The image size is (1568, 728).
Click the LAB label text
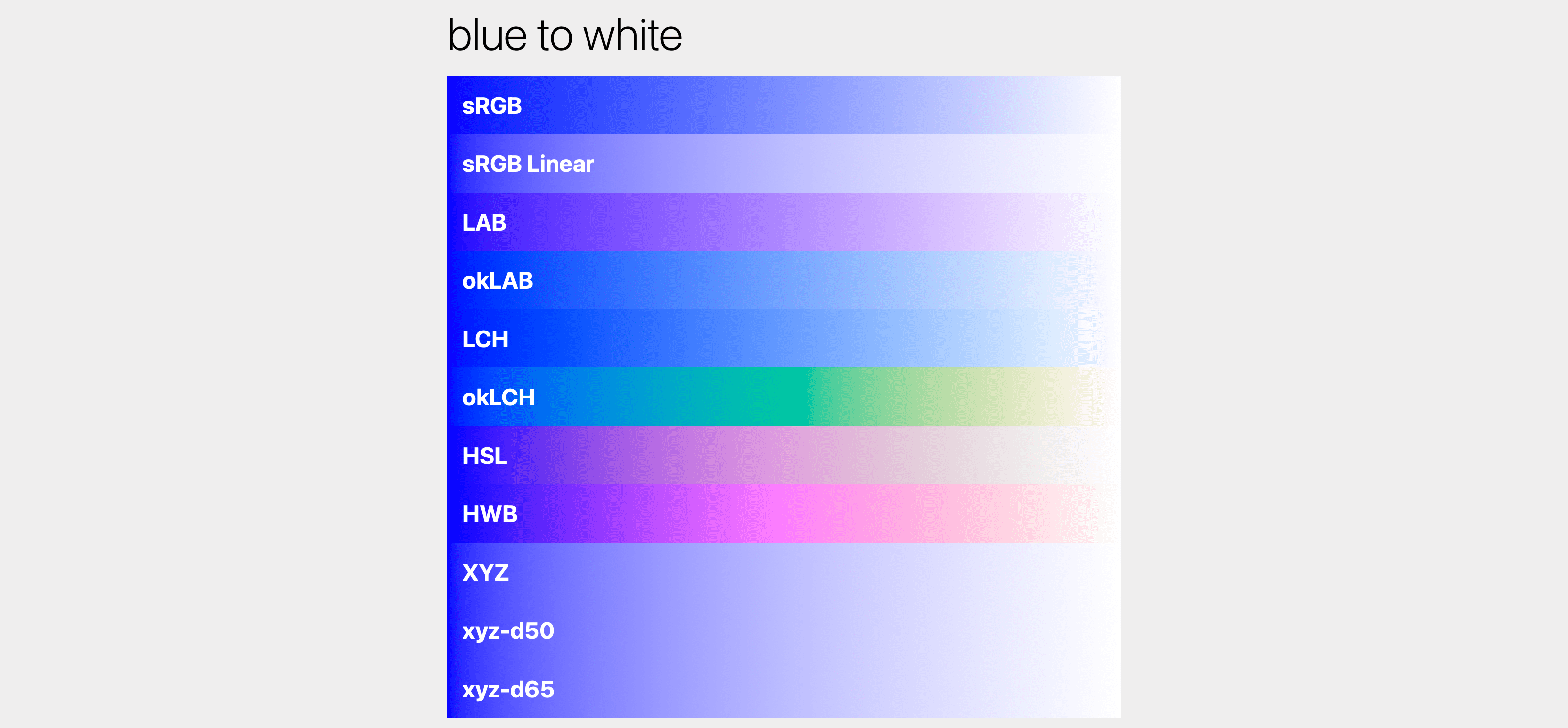[484, 223]
